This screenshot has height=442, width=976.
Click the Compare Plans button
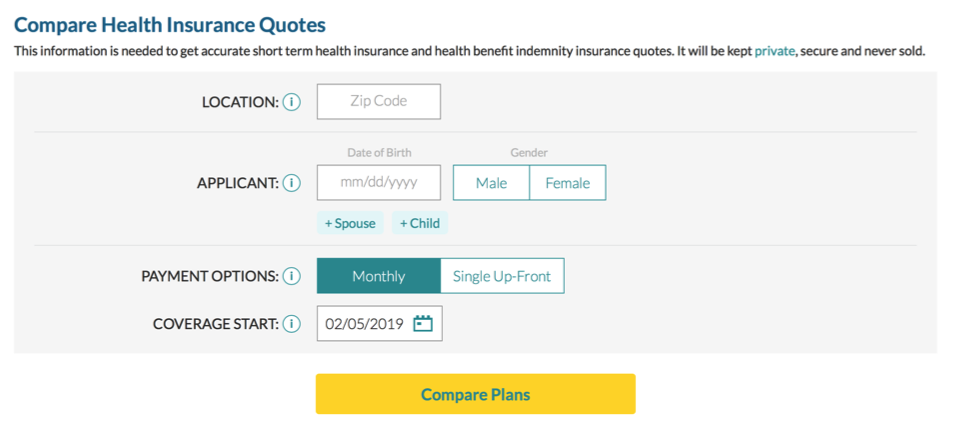[476, 394]
